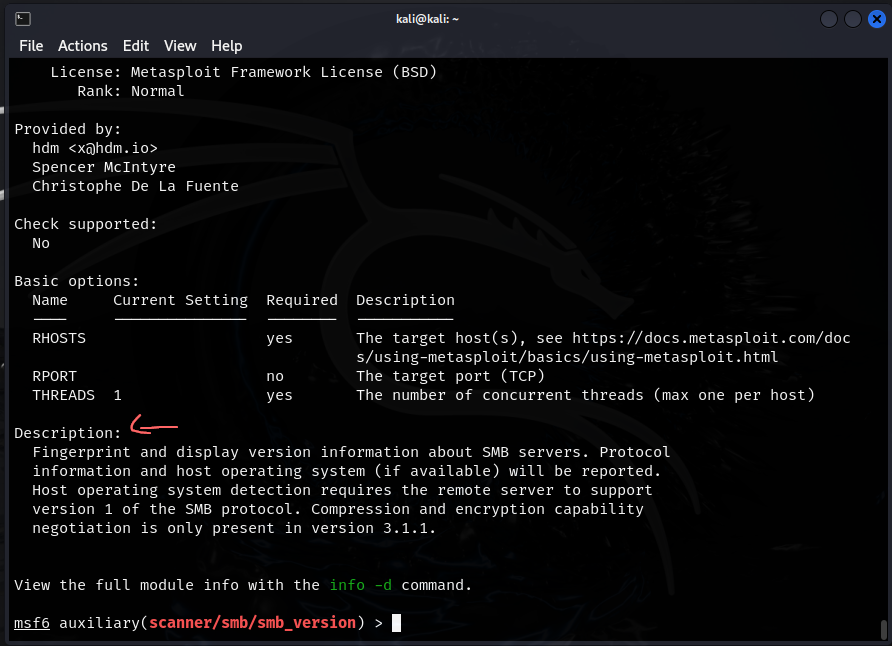Click 'Fingerprint and display version information' line
Screen dimensions: 892x646
[351, 452]
